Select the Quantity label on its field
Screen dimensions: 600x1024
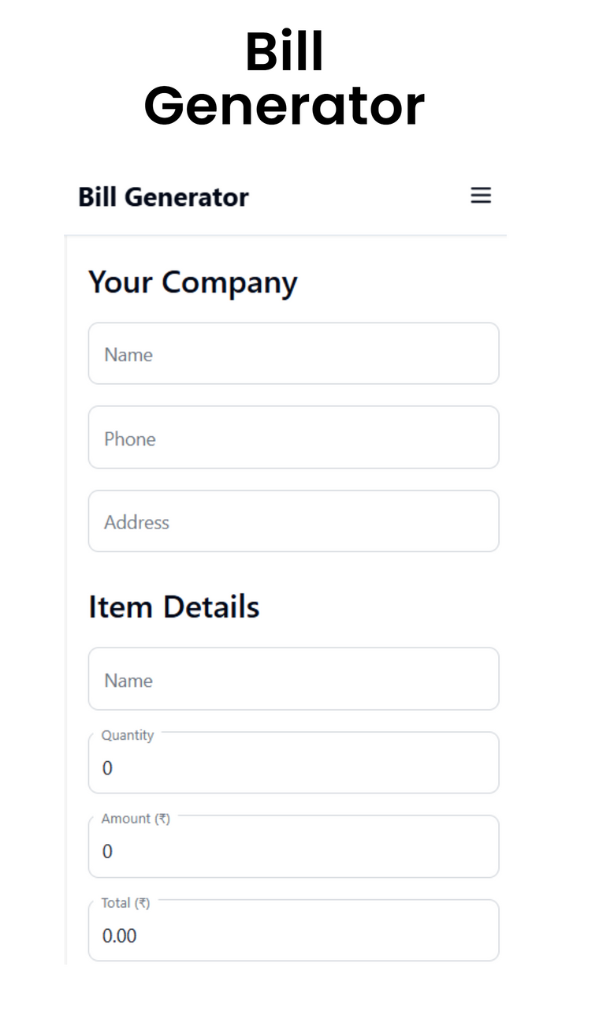pyautogui.click(x=126, y=735)
